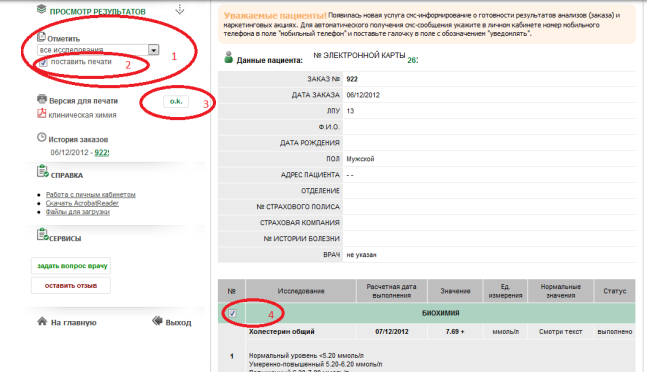Click the o.k. button
The height and width of the screenshot is (373, 647).
coord(176,102)
